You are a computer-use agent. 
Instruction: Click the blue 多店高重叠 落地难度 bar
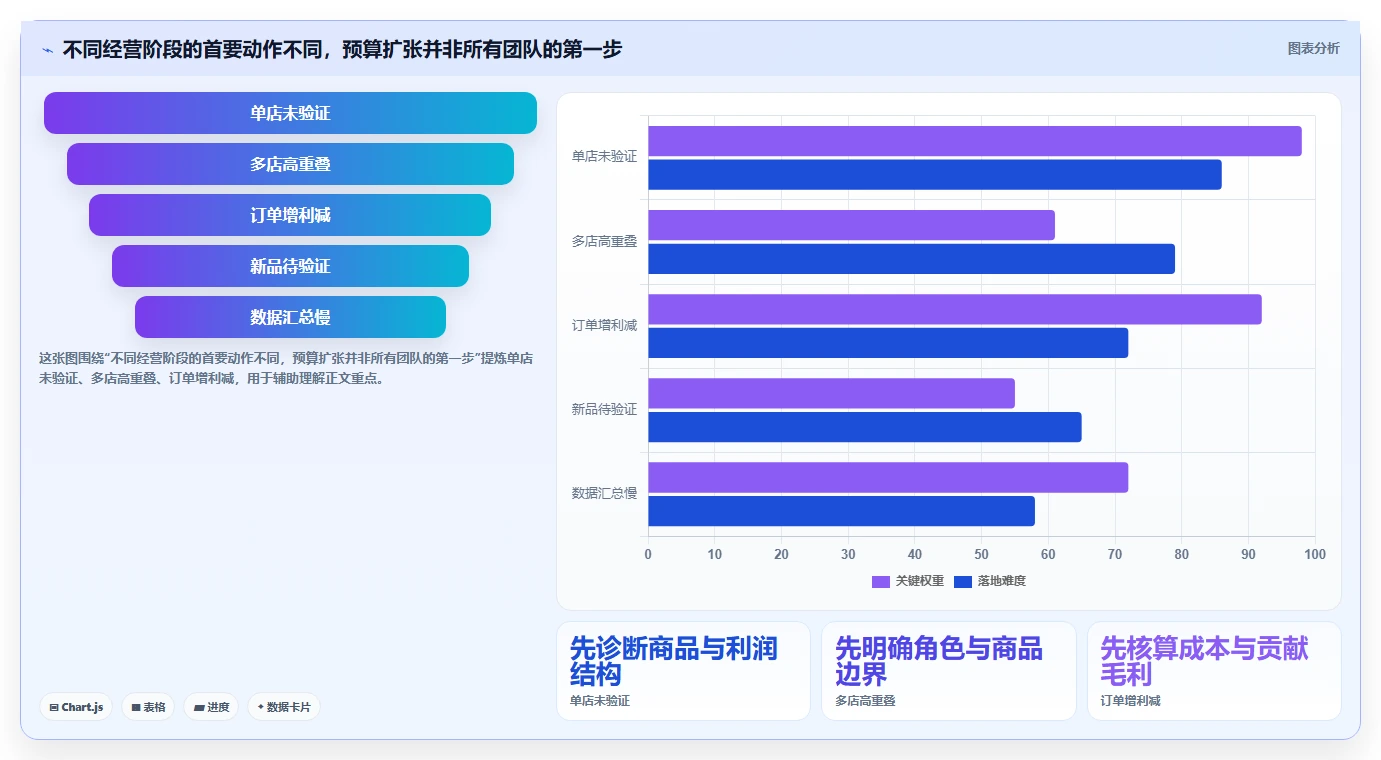(x=911, y=259)
